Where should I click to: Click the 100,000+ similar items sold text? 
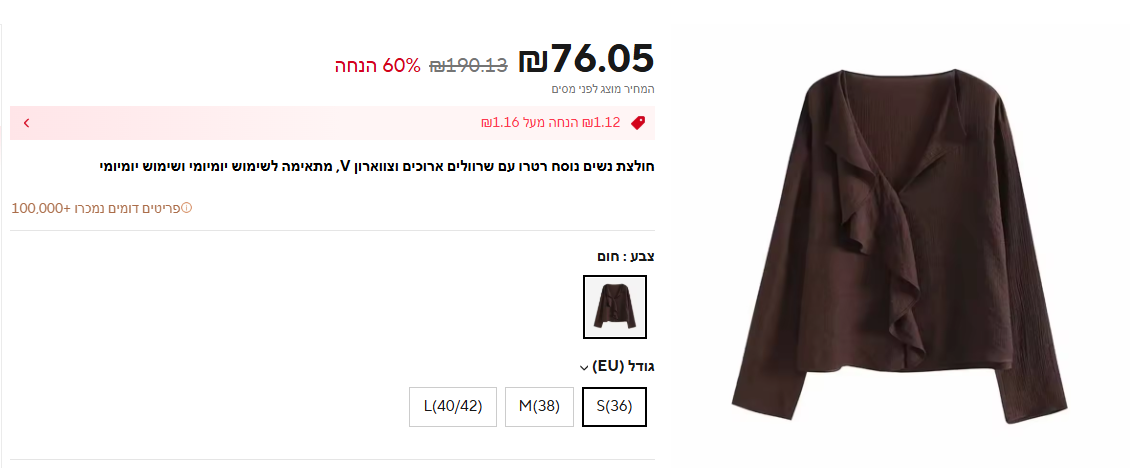tap(95, 208)
